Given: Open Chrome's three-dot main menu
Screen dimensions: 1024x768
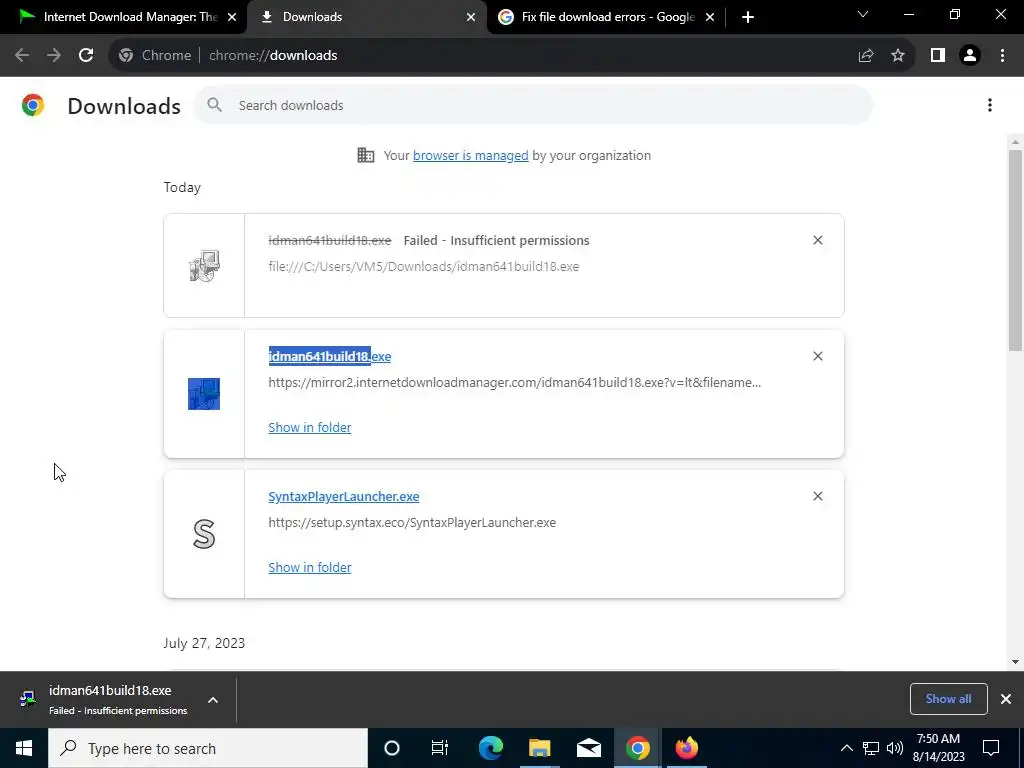Looking at the screenshot, I should click(x=1002, y=56).
